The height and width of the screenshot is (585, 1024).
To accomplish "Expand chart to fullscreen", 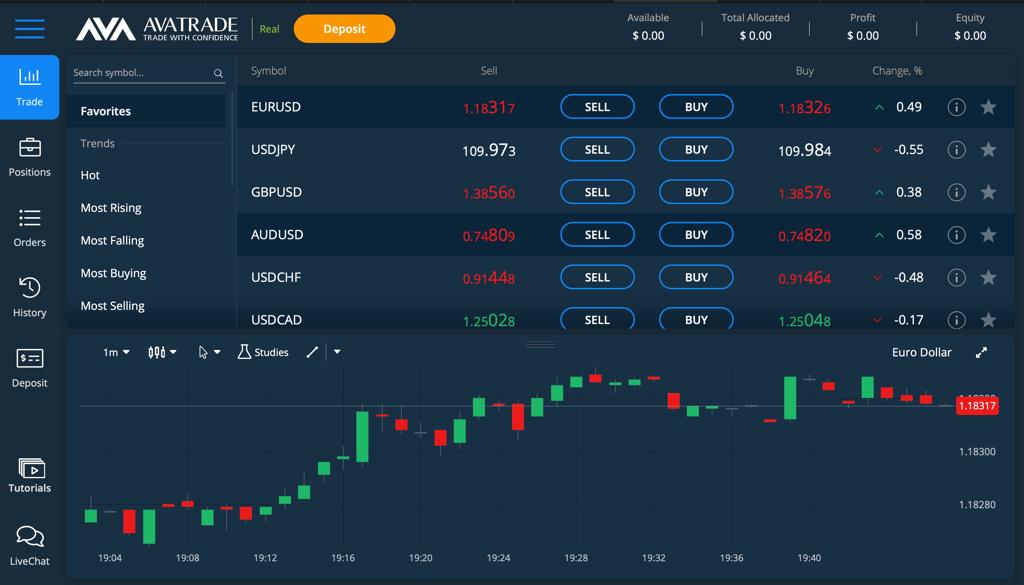I will 981,353.
